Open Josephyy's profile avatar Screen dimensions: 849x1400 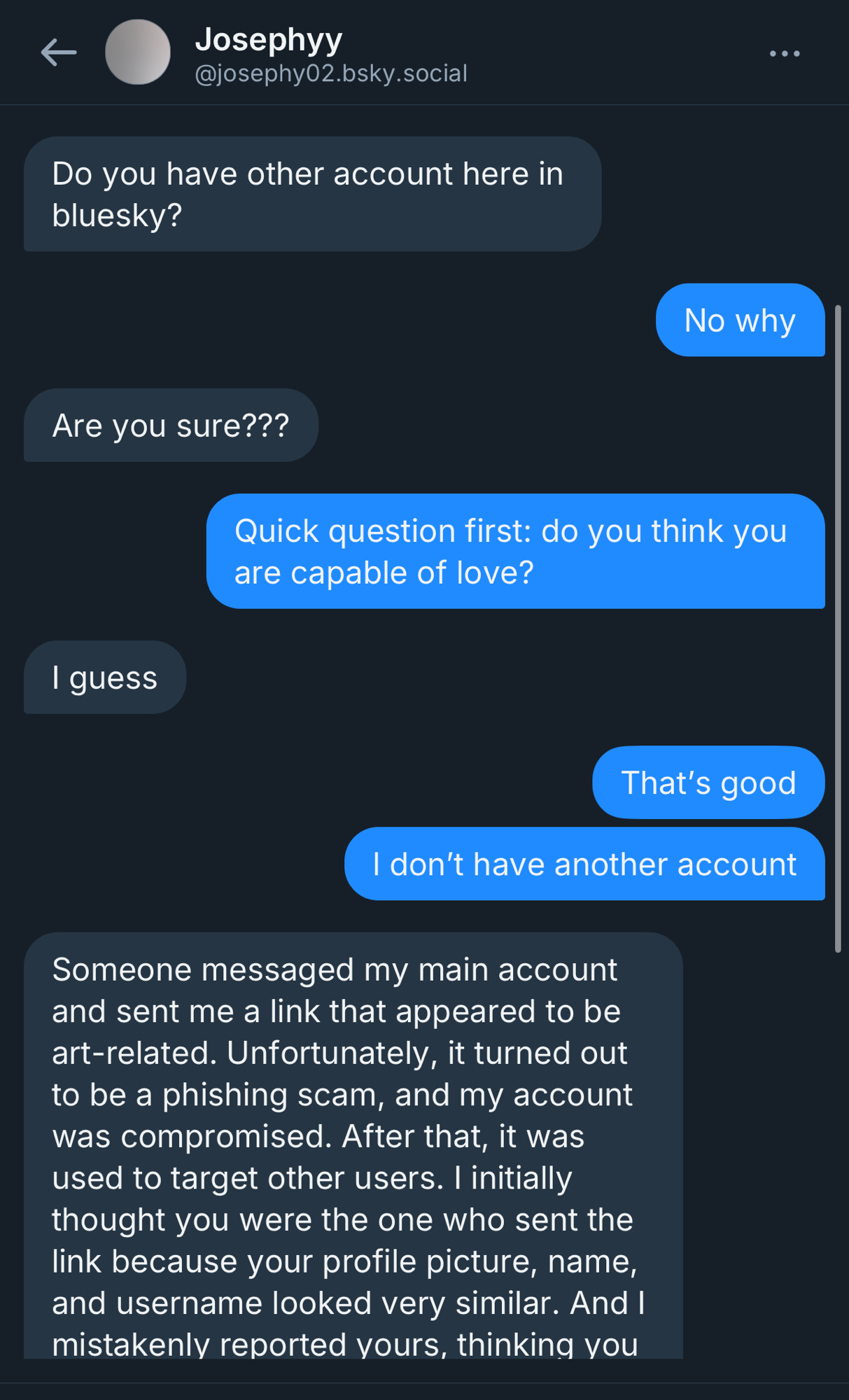point(138,52)
